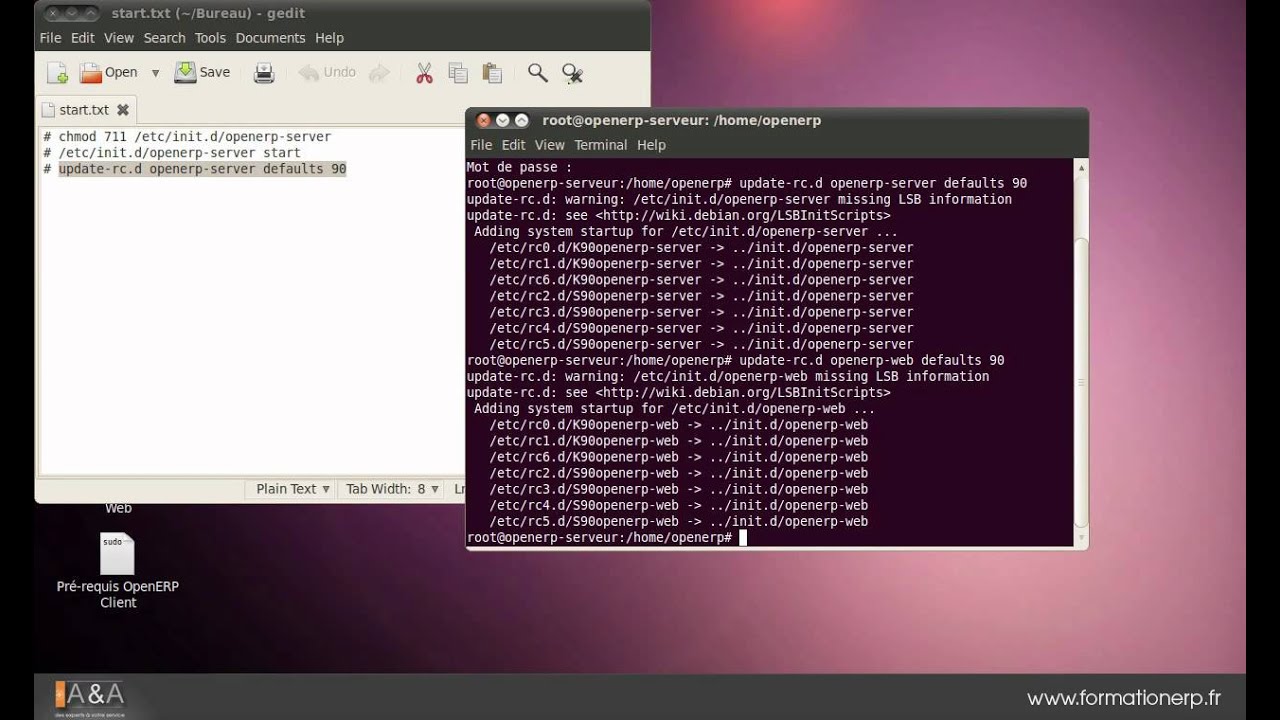Create new document in gedit toolbar
The height and width of the screenshot is (720, 1280).
57,73
